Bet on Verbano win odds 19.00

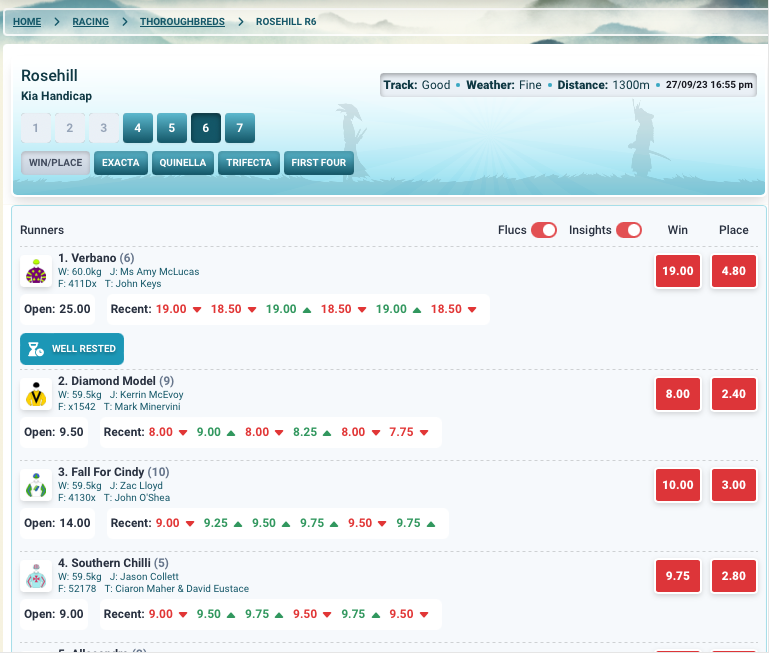click(678, 271)
